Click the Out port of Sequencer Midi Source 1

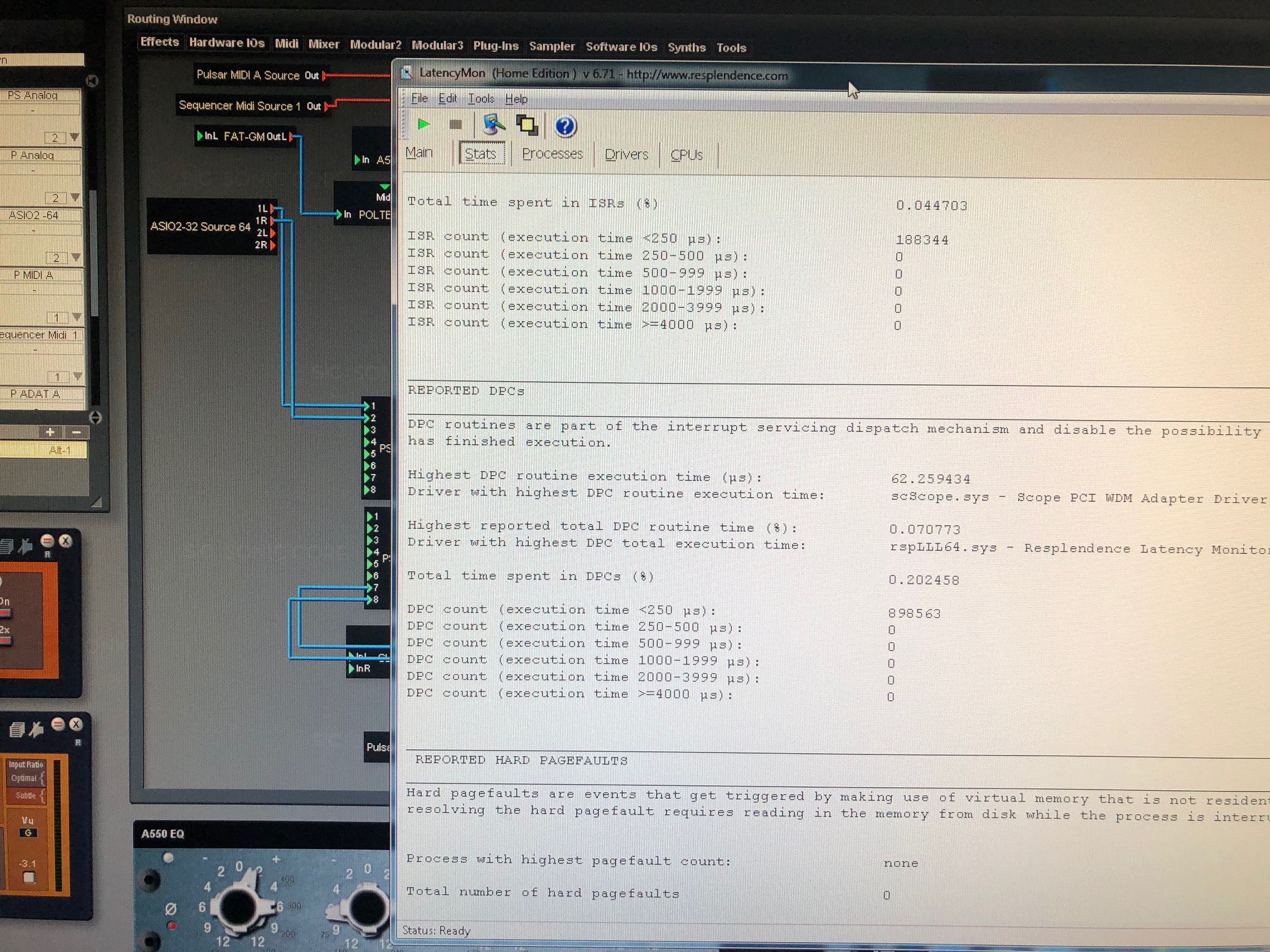pyautogui.click(x=326, y=106)
